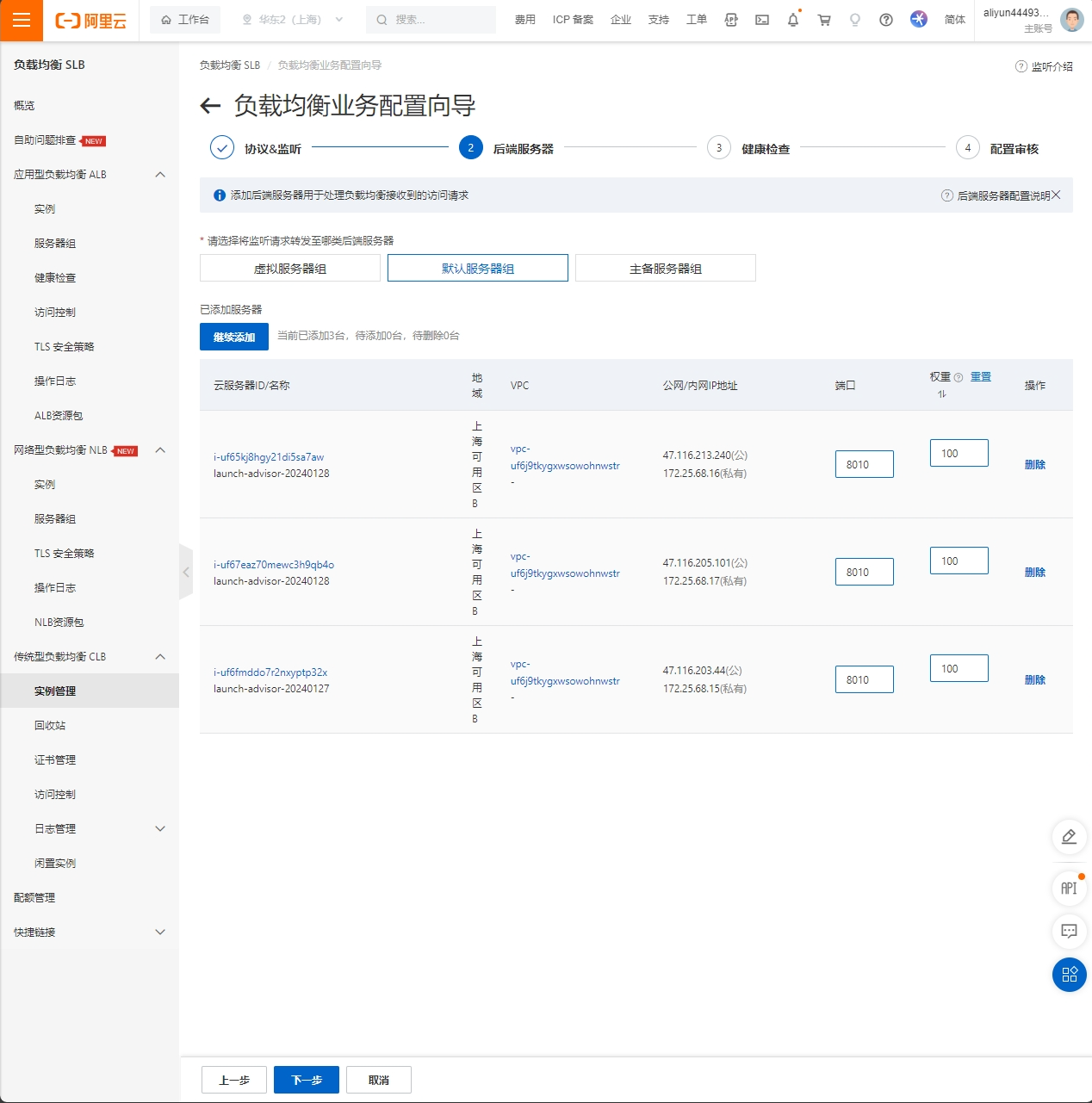
Task: Expand the 日志管理 submenu
Action: tap(160, 829)
